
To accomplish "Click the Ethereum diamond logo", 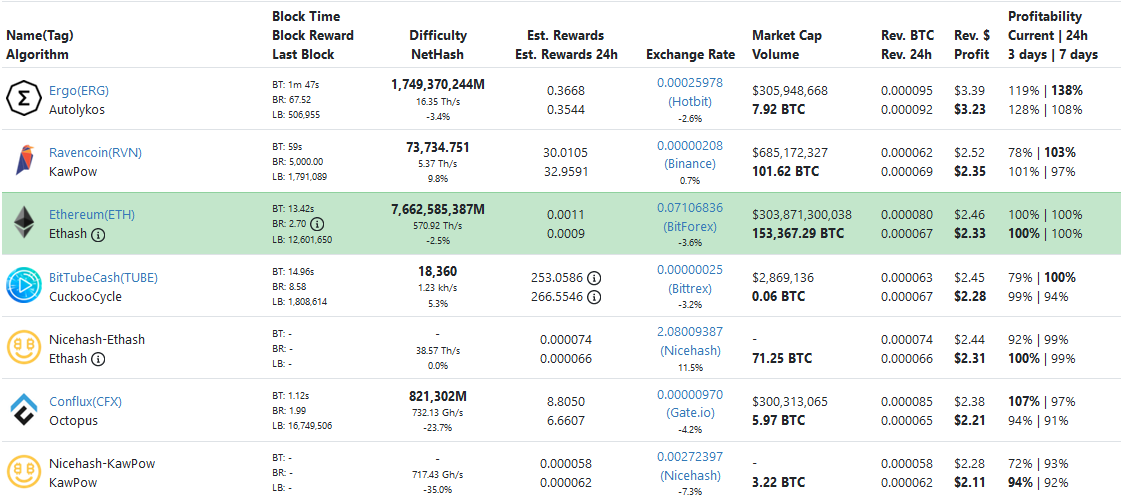I will coord(22,223).
